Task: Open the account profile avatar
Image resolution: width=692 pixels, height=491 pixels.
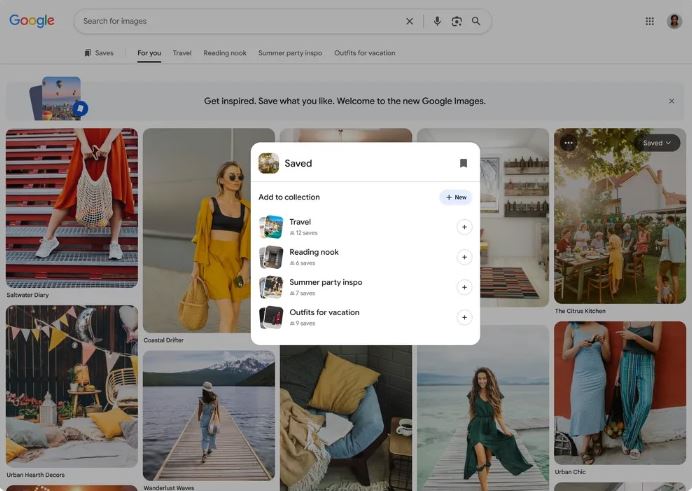Action: [x=674, y=21]
